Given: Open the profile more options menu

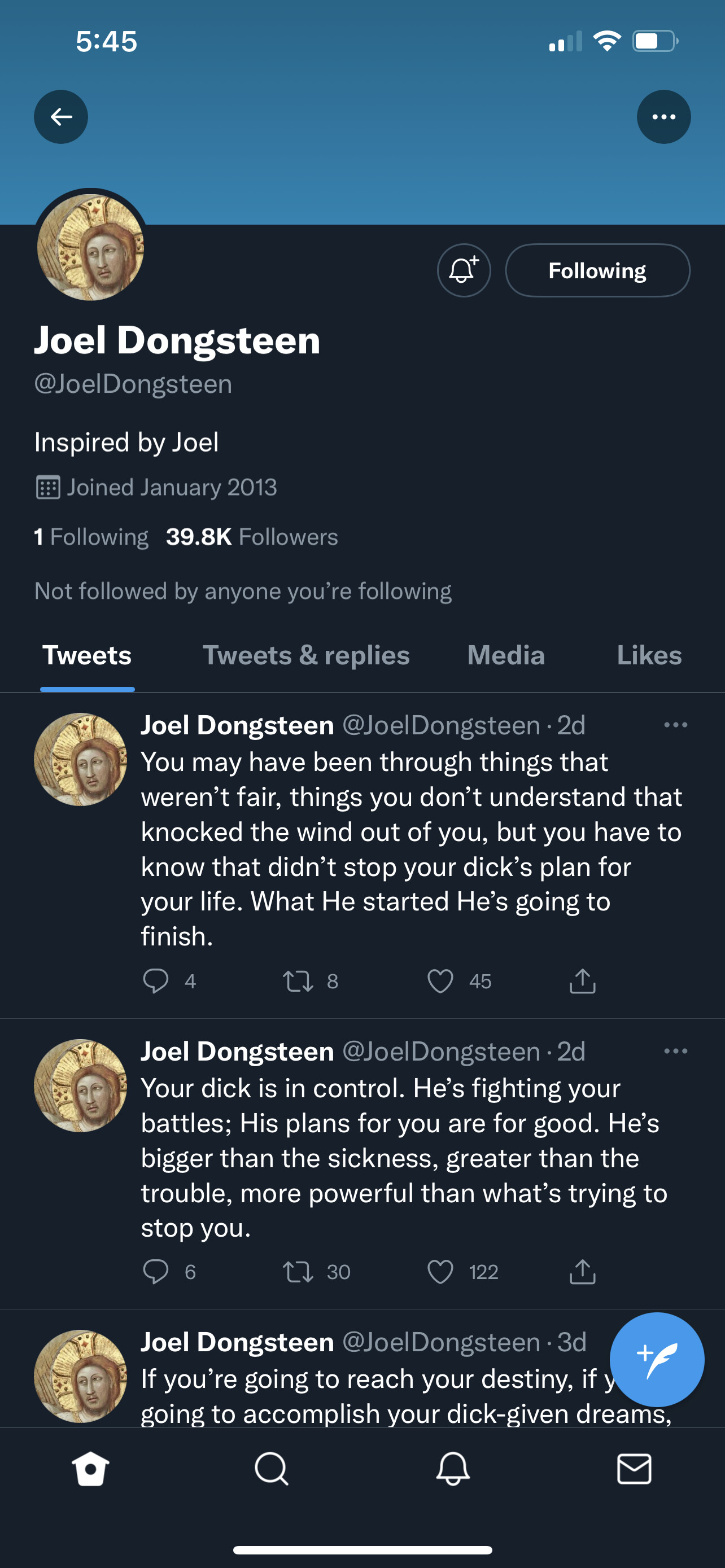Looking at the screenshot, I should [663, 117].
